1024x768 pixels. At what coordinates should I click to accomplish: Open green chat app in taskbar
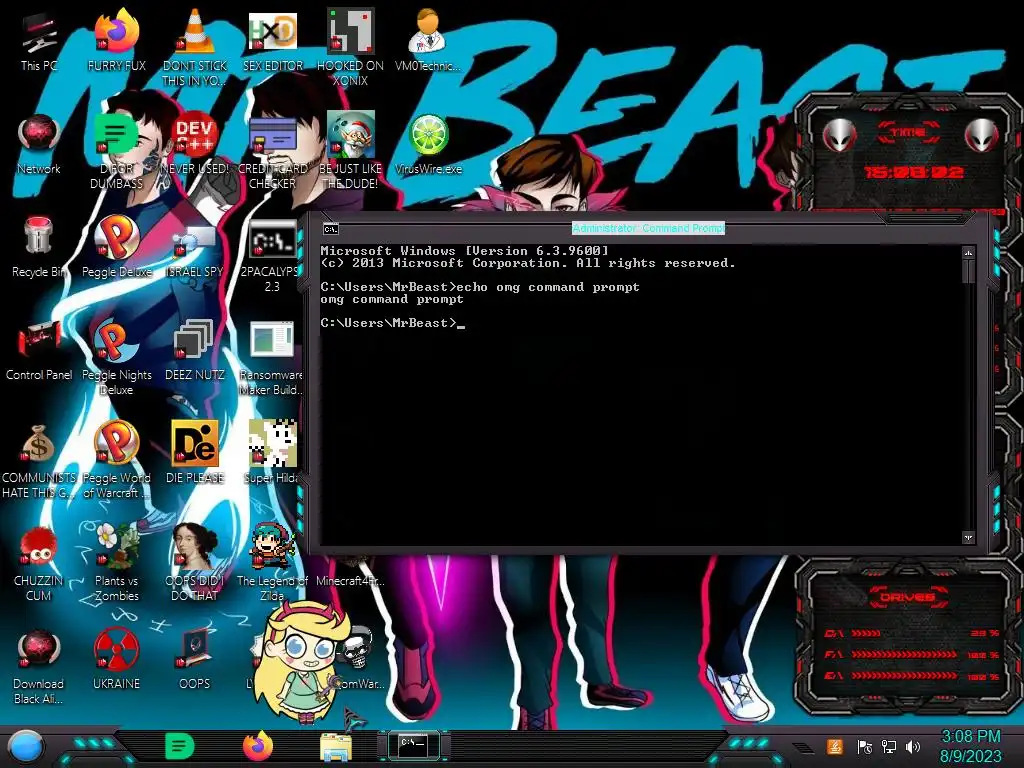[180, 746]
